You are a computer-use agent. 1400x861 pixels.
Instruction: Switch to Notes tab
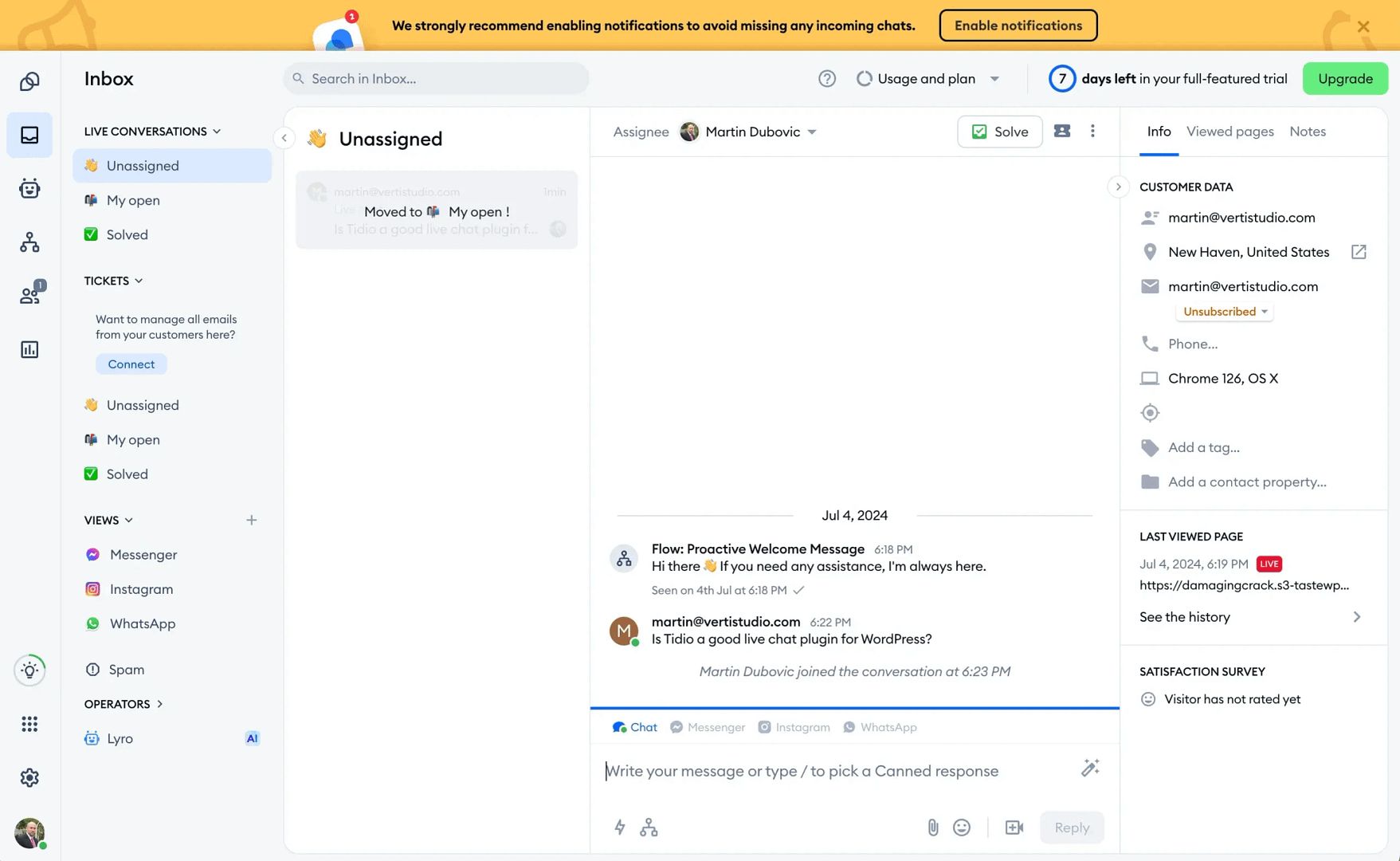[x=1308, y=132]
